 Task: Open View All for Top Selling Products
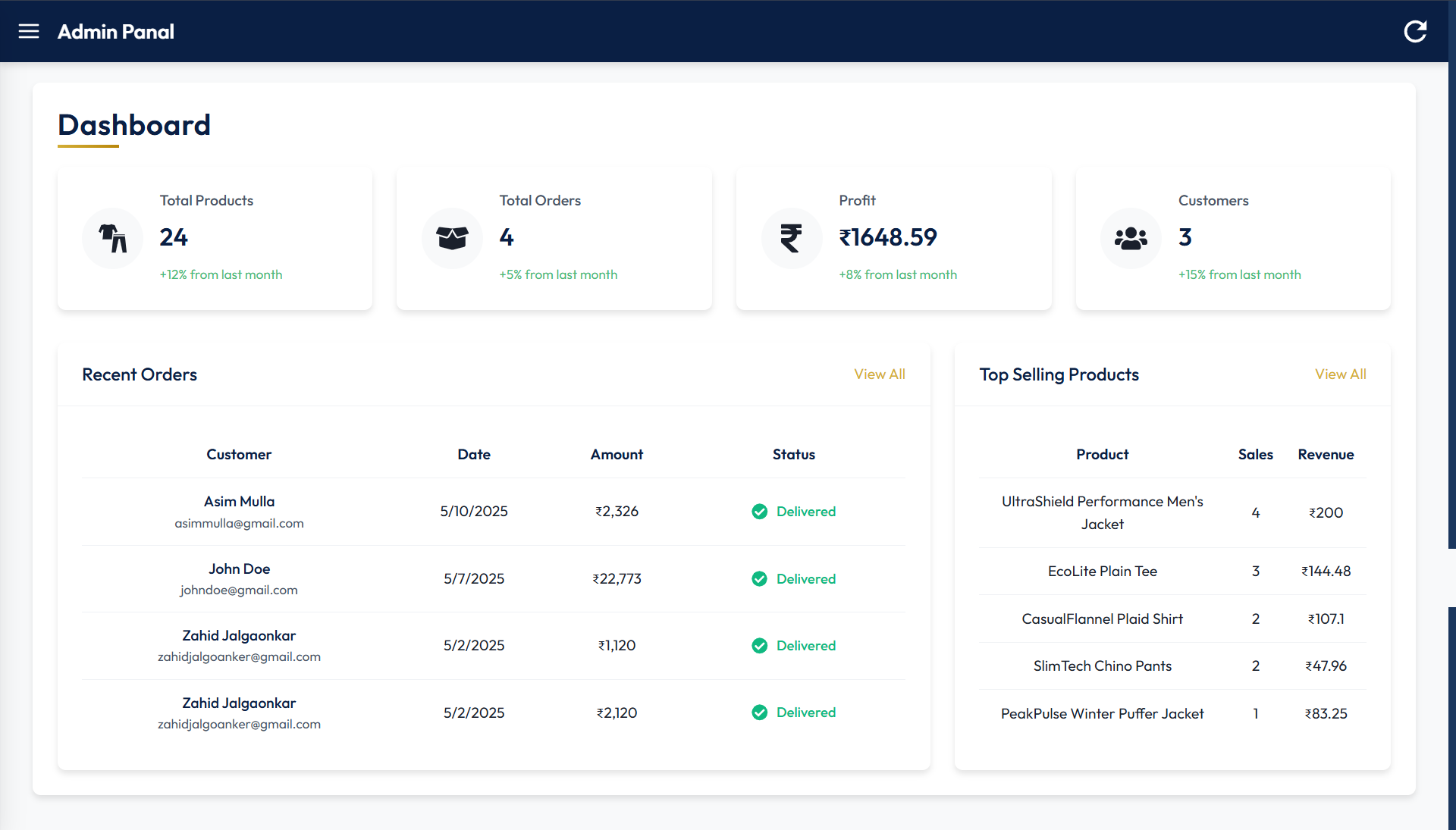(x=1340, y=374)
